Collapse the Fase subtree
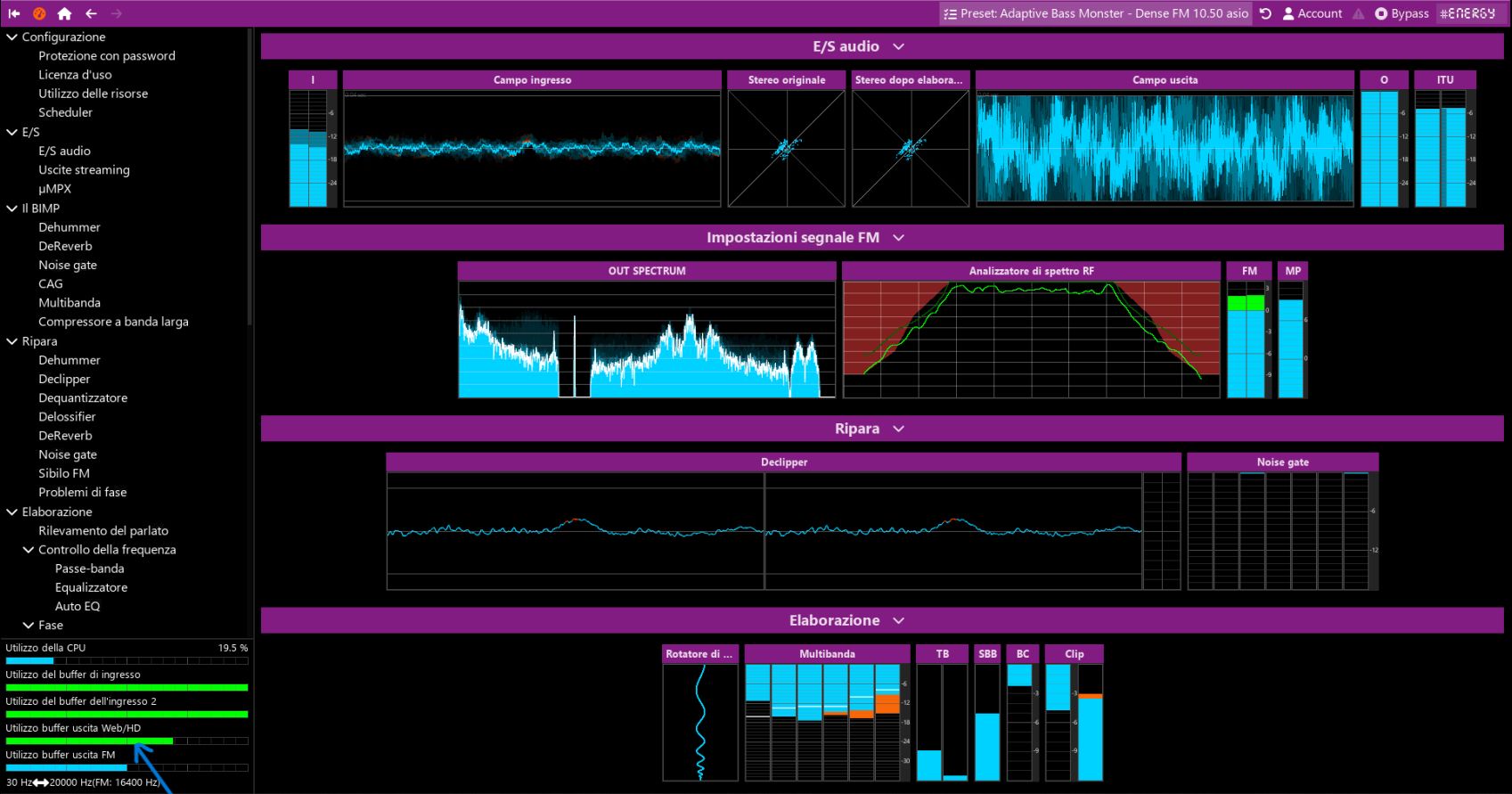The height and width of the screenshot is (794, 1512). pos(29,626)
